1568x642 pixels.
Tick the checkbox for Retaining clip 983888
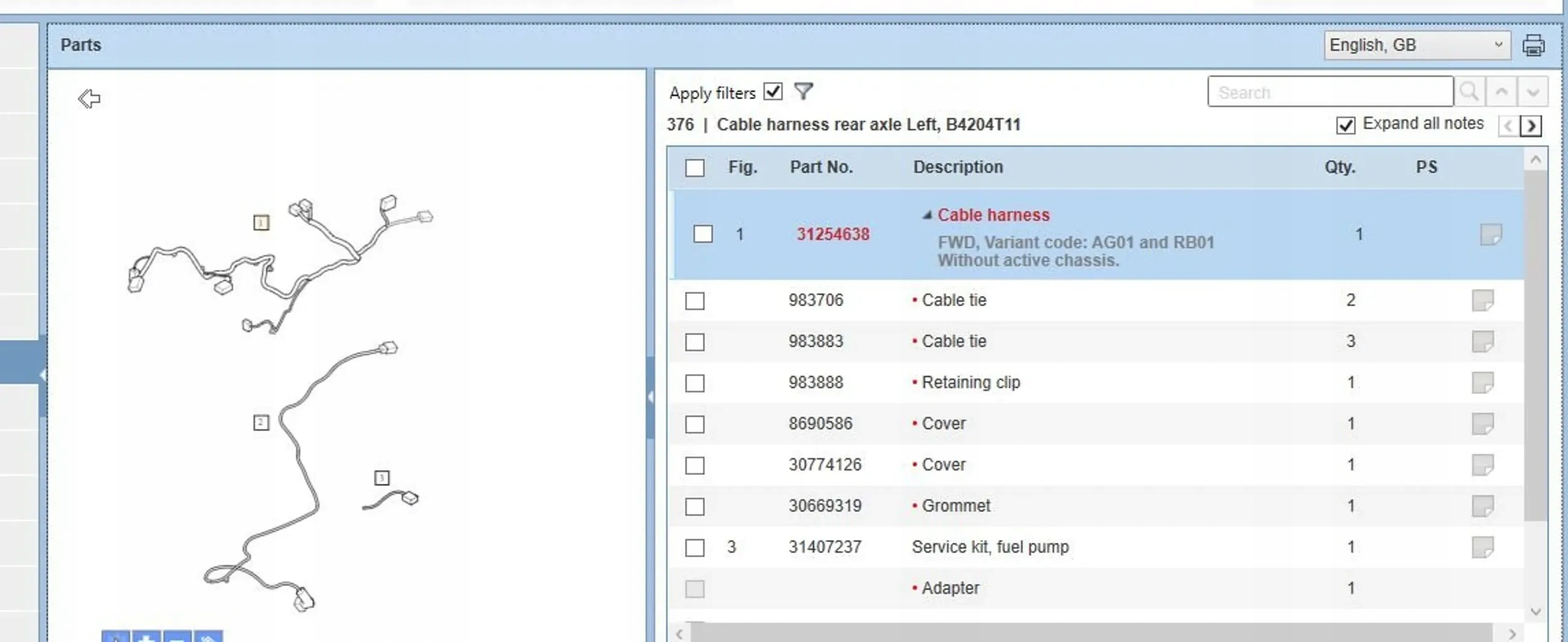pyautogui.click(x=694, y=383)
